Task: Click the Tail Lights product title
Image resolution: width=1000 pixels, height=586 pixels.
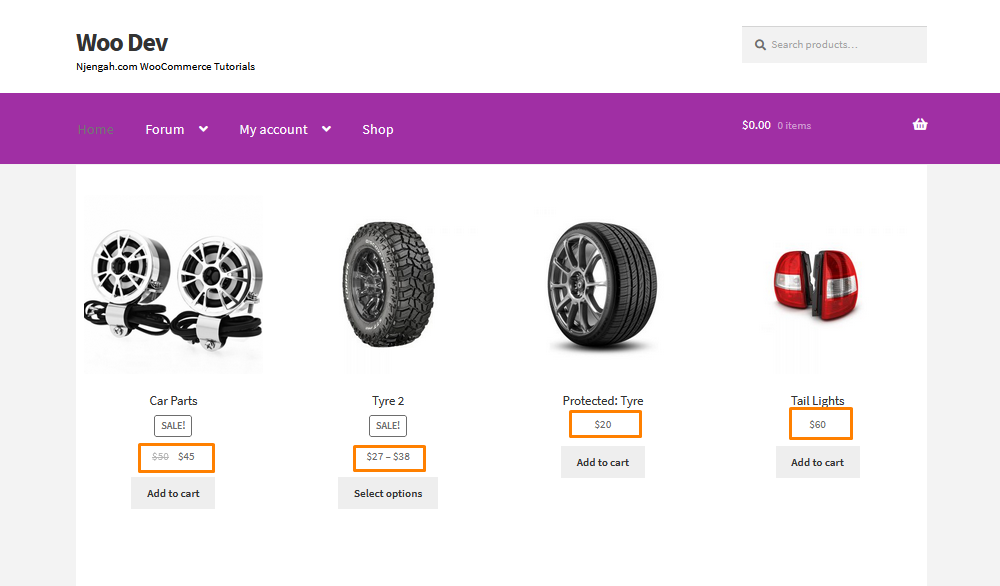Action: (x=818, y=400)
